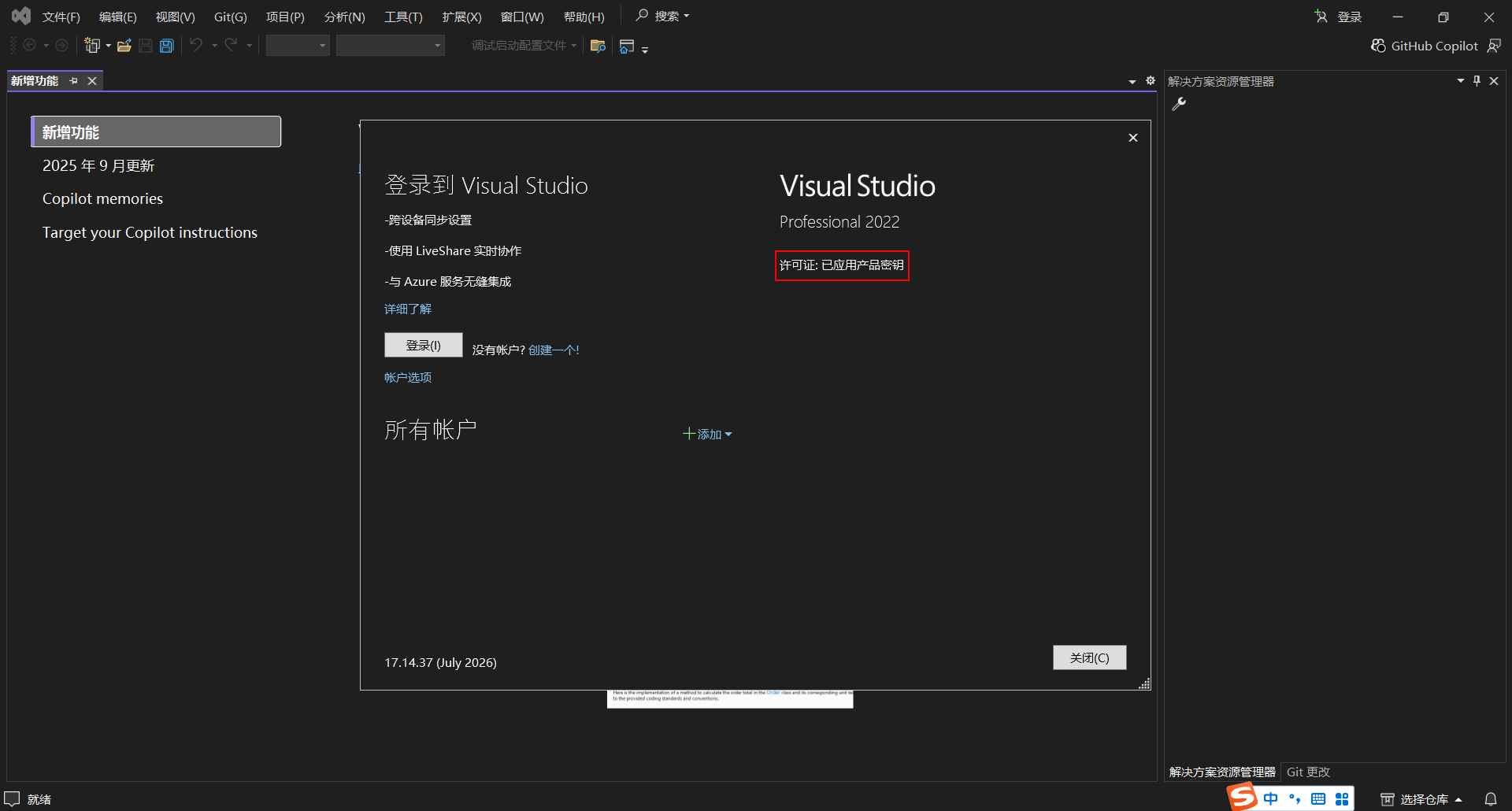Click the 创建一个! link
Screen dimensions: 1512x811
pyautogui.click(x=554, y=350)
